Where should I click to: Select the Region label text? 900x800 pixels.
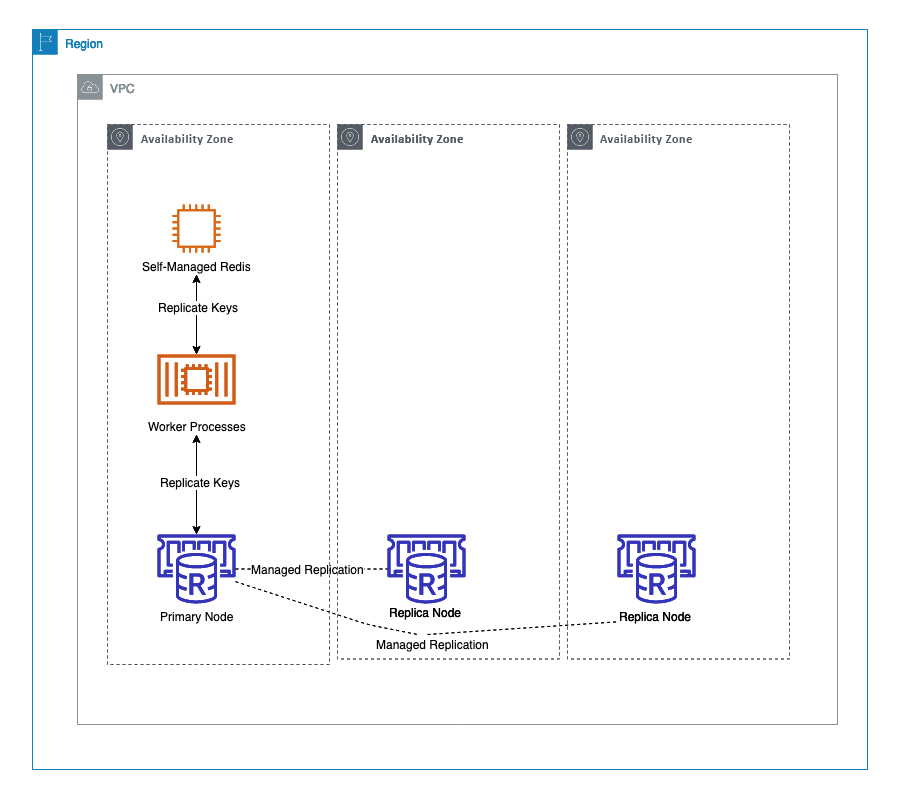(x=84, y=44)
